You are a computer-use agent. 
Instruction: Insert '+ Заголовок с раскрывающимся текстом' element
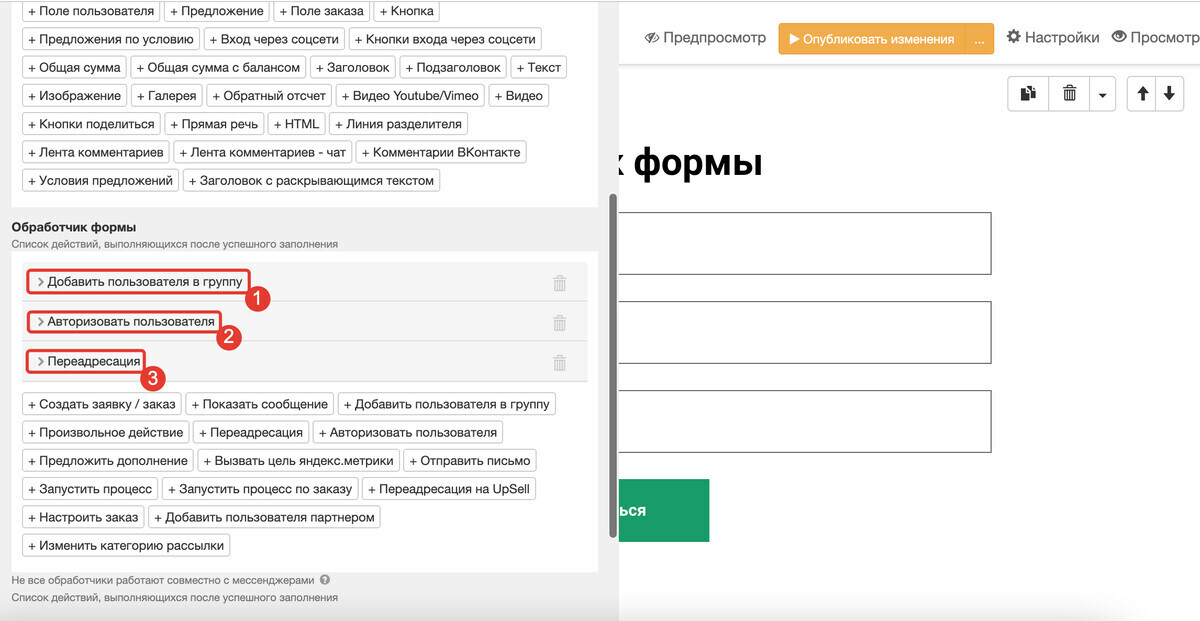(311, 181)
